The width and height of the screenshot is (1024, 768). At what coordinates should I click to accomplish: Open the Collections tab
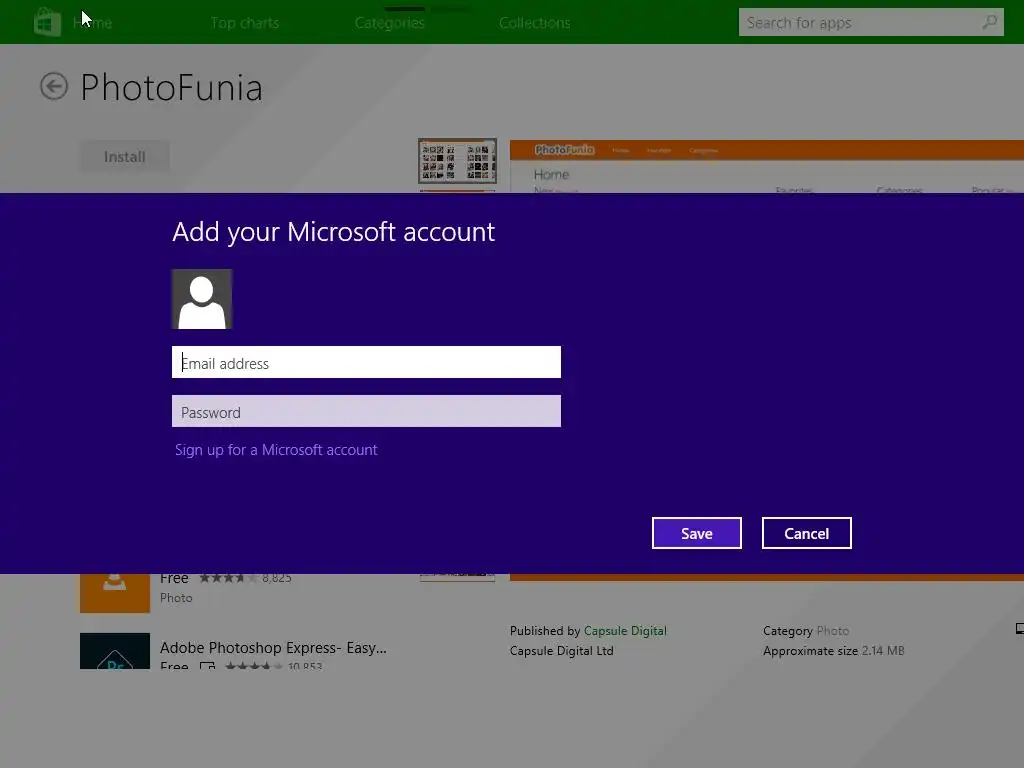[535, 23]
